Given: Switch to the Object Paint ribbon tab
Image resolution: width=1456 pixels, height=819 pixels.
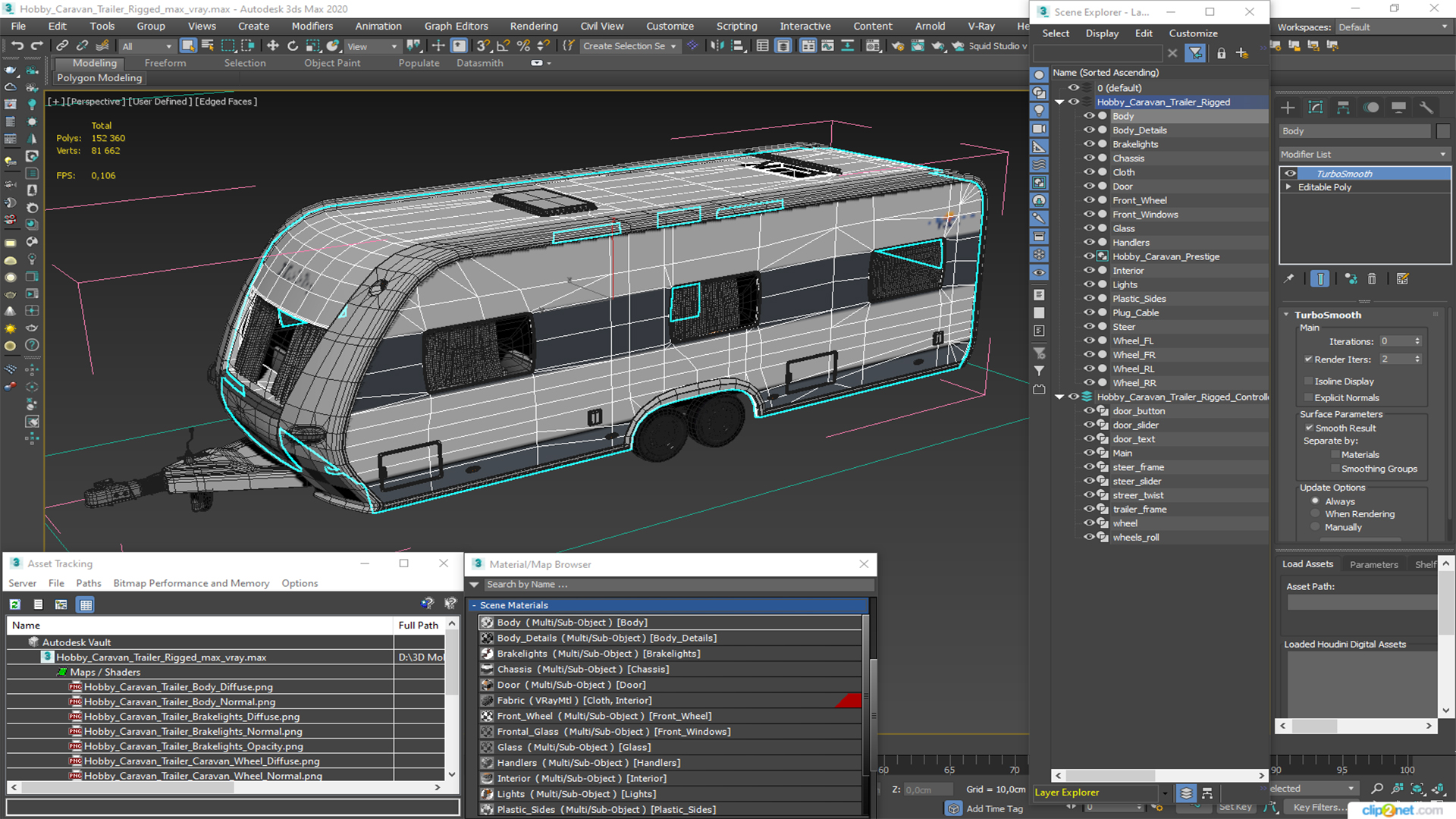Looking at the screenshot, I should [x=332, y=63].
